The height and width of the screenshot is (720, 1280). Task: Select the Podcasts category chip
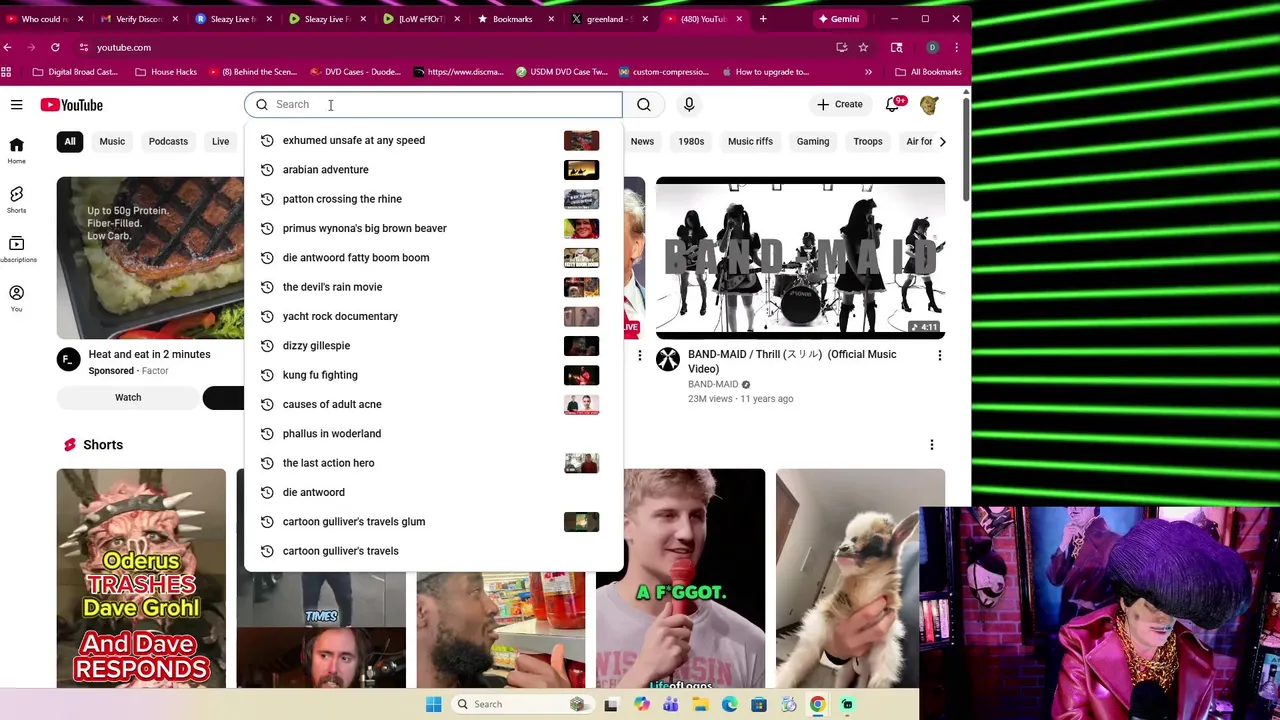click(168, 141)
